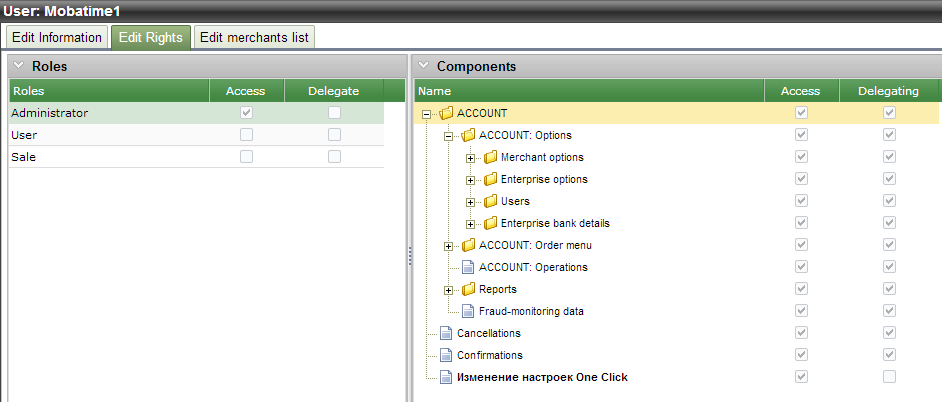Viewport: 942px width, 402px height.
Task: Click the Enterprise bank details folder icon
Action: [490, 223]
